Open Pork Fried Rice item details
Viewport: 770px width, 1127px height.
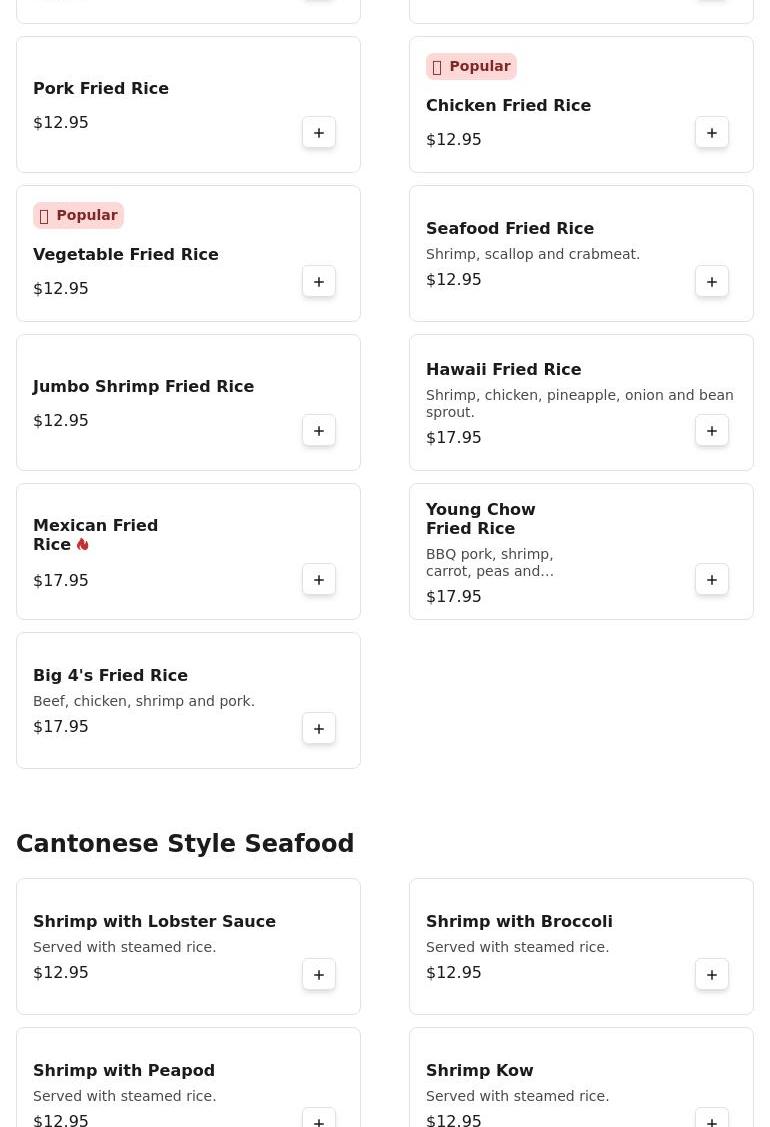coord(101,89)
